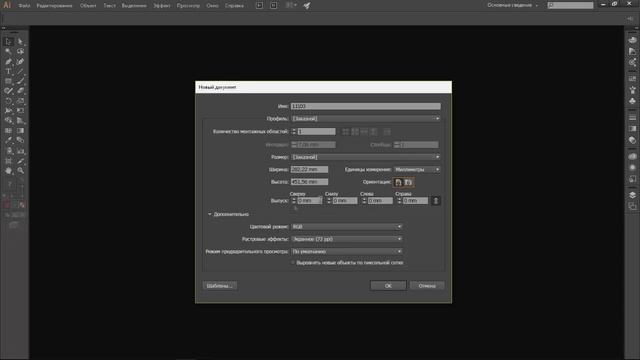Click the Отмена button
640x360 pixels.
(427, 286)
